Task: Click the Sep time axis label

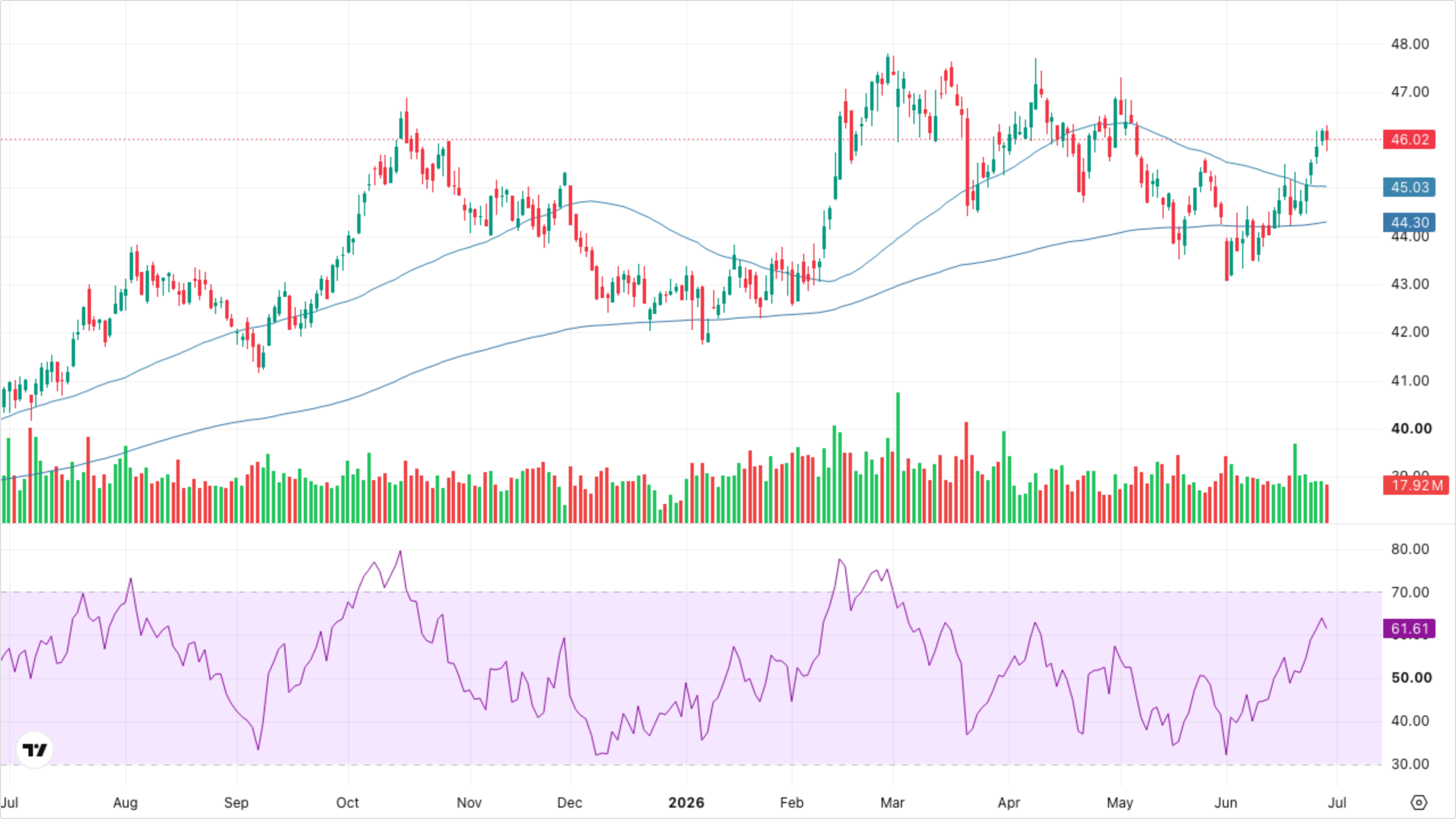Action: coord(236,803)
